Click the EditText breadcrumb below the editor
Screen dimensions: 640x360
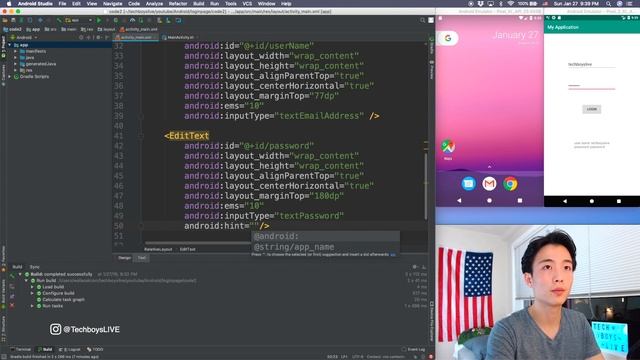pyautogui.click(x=188, y=249)
